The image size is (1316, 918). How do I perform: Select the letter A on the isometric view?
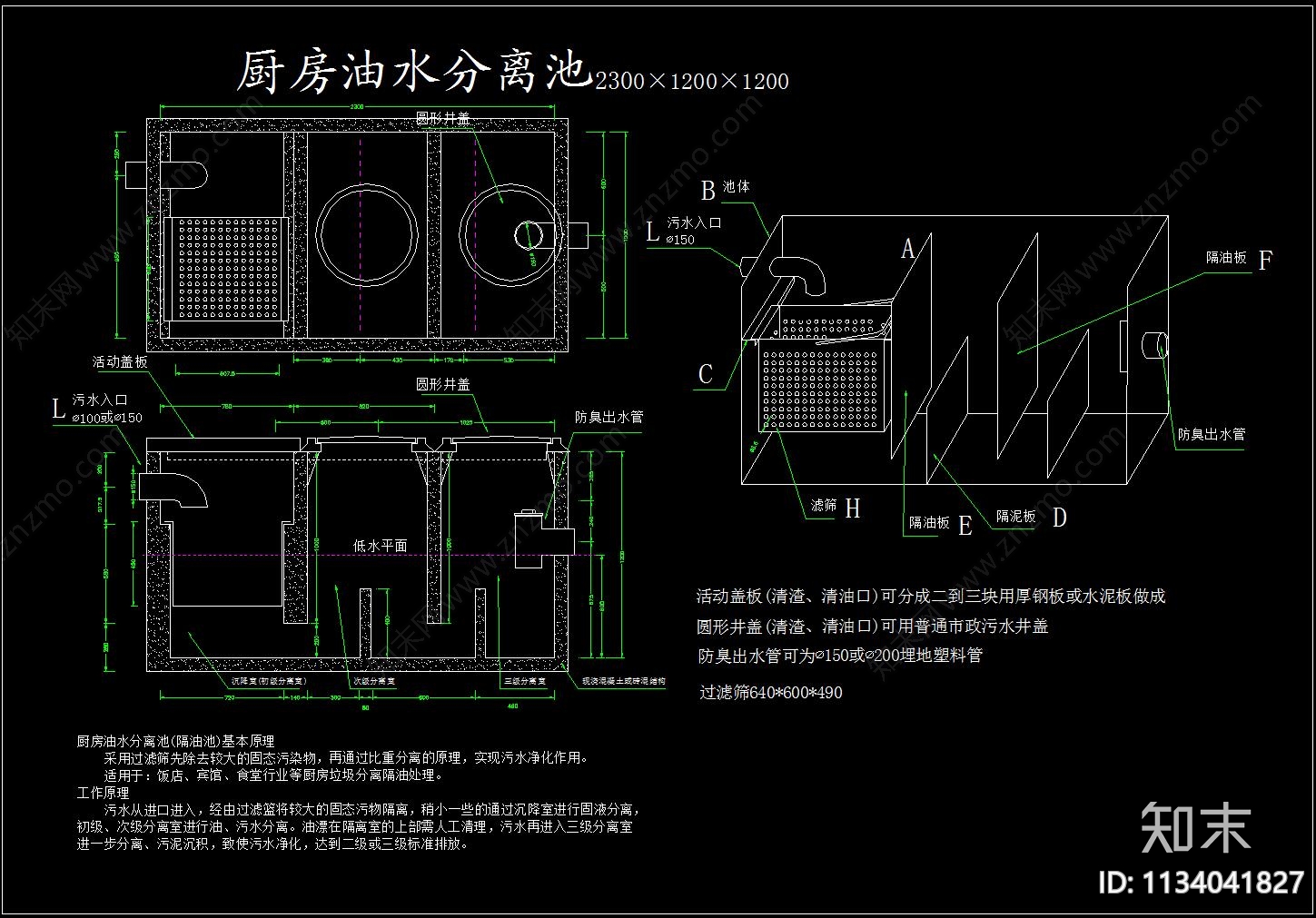[907, 249]
